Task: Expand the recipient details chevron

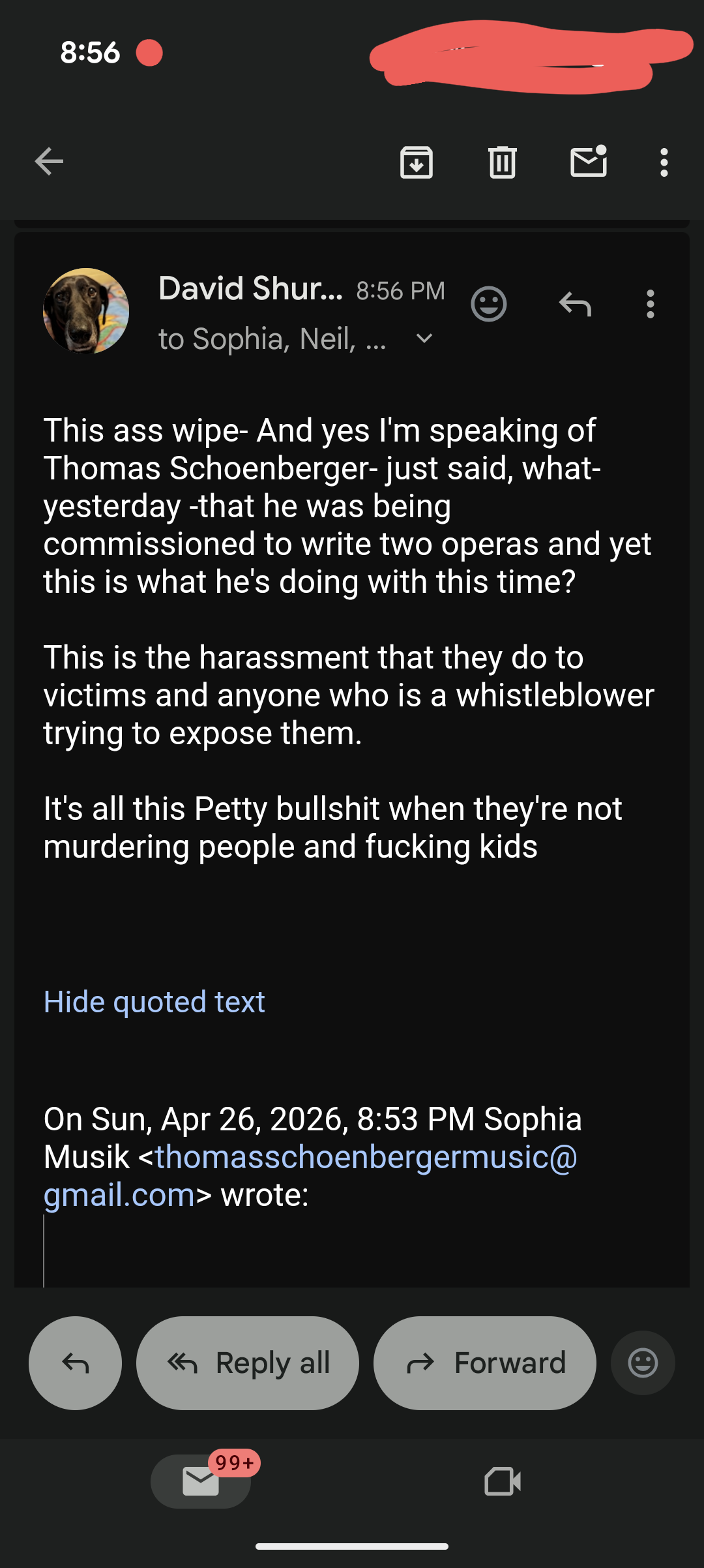Action: 424,339
